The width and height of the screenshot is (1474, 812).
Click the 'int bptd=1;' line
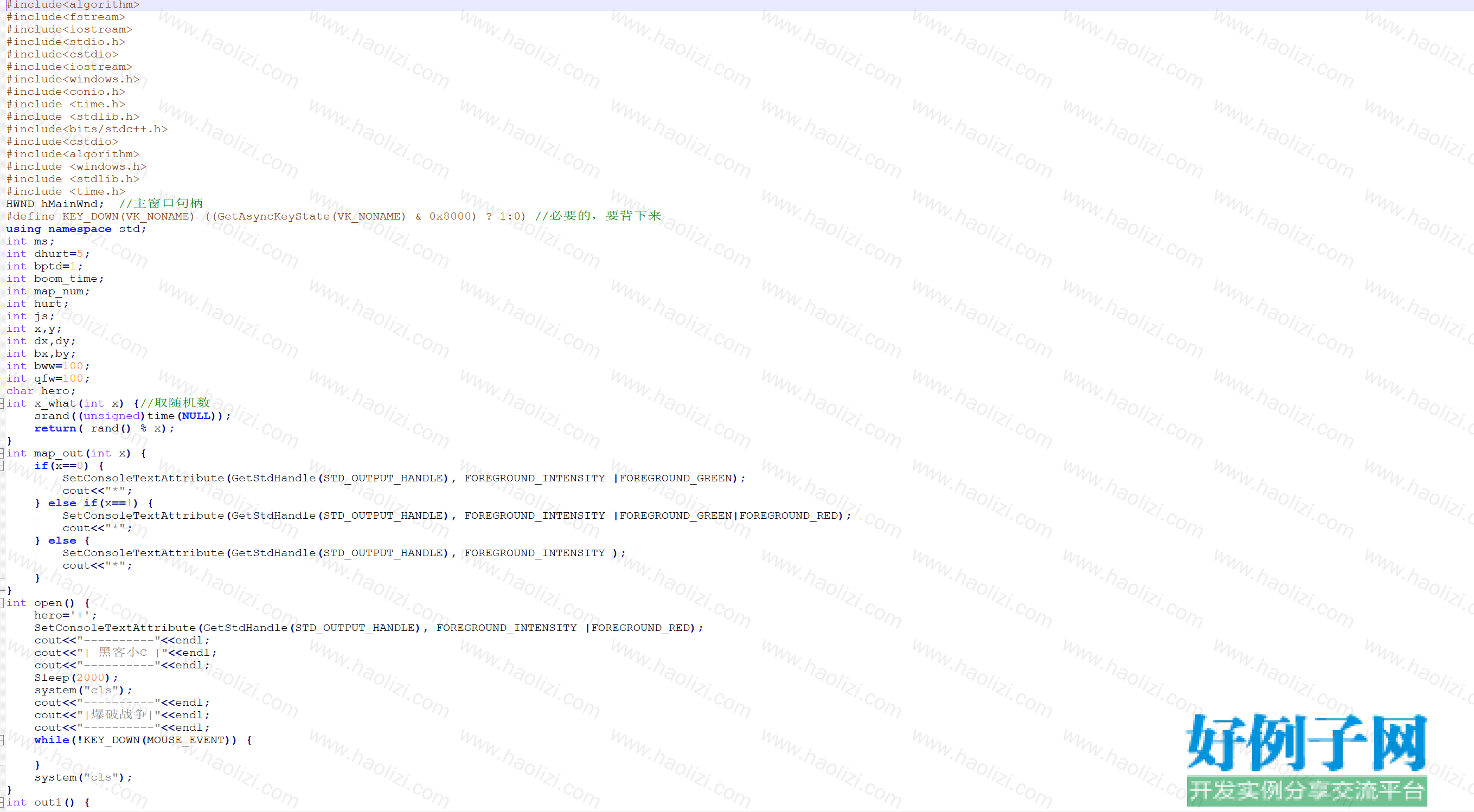coord(44,267)
